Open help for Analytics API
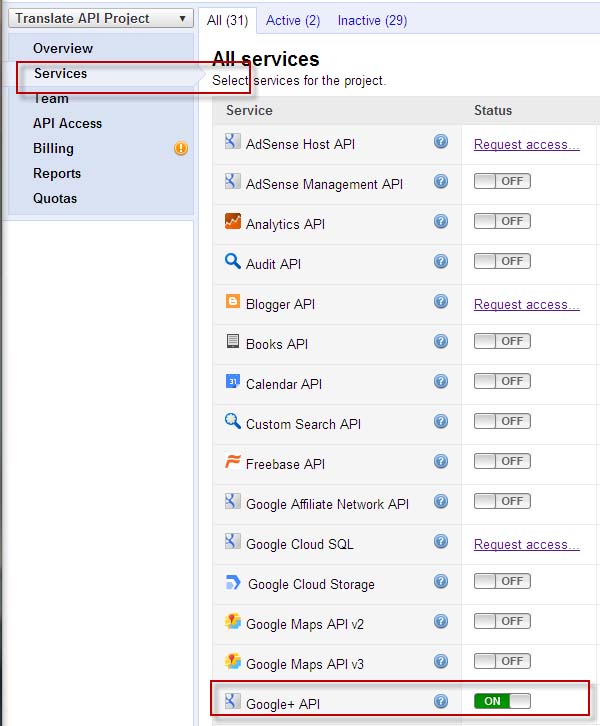The width and height of the screenshot is (600, 726). click(x=441, y=221)
